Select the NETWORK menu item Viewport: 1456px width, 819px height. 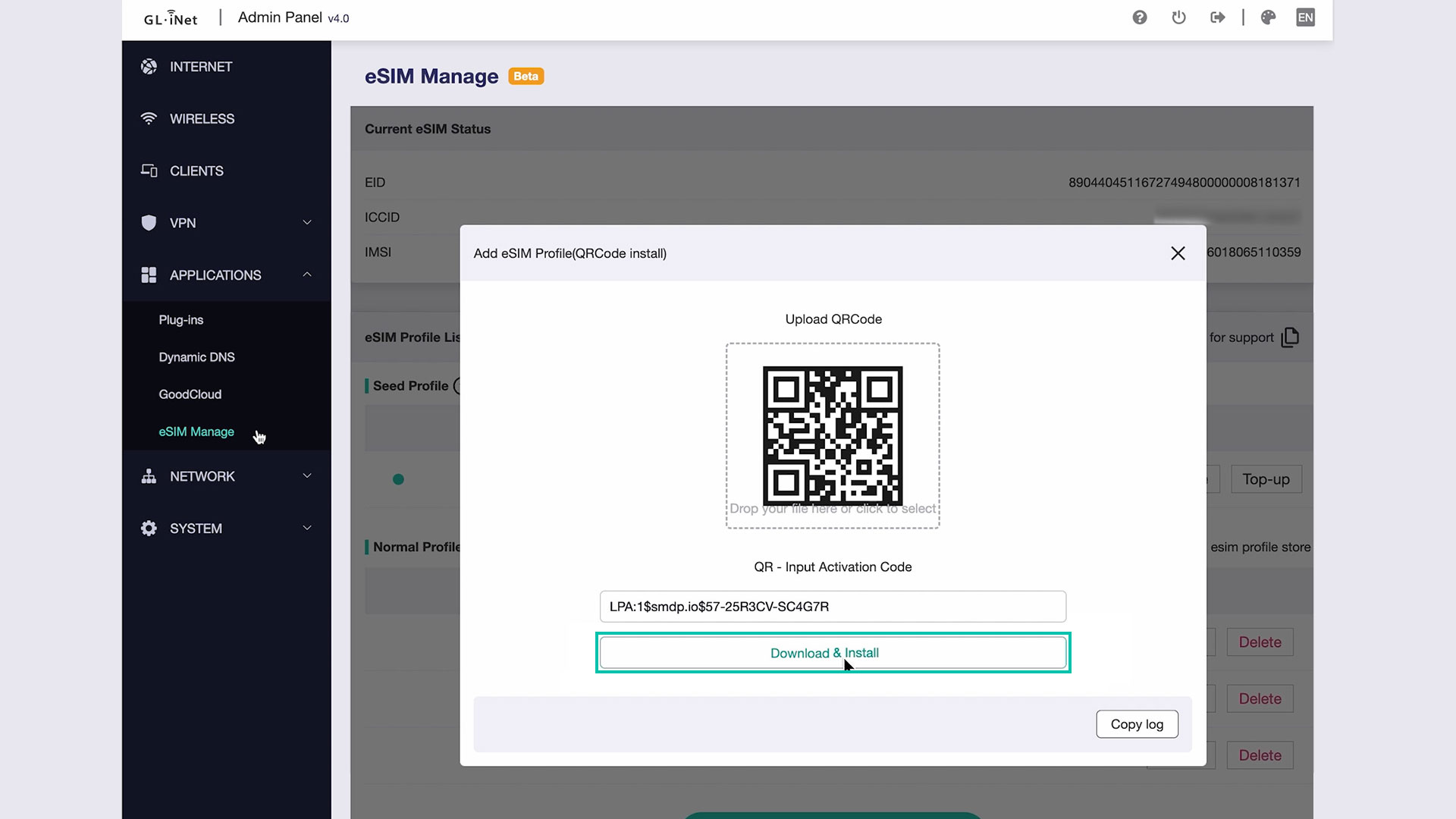point(202,476)
